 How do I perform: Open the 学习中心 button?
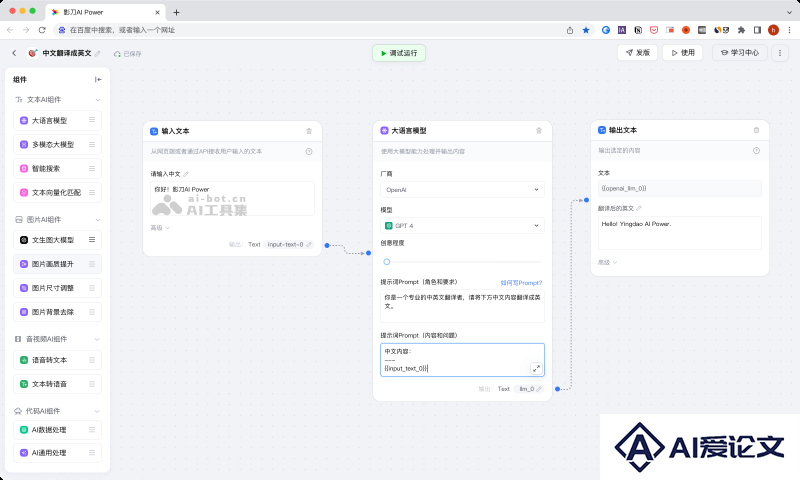(x=740, y=53)
